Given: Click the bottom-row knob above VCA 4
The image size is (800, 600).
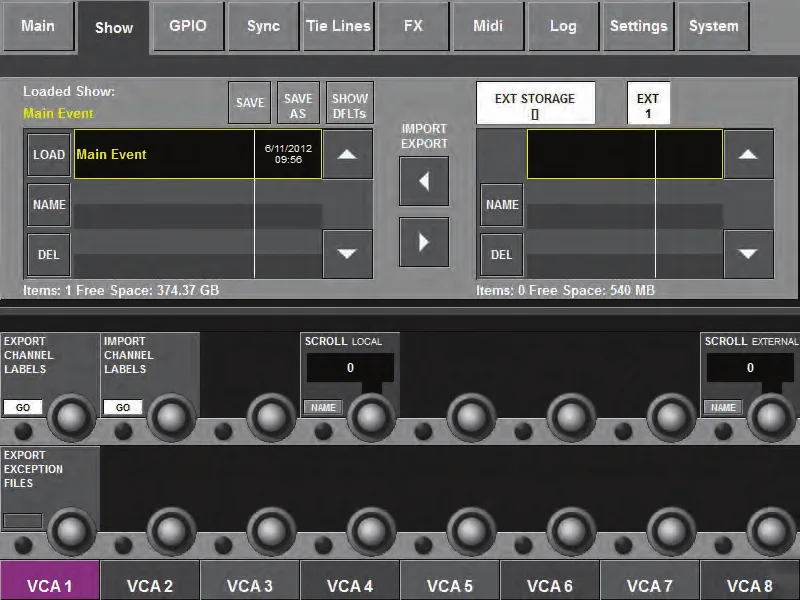Looking at the screenshot, I should point(371,531).
